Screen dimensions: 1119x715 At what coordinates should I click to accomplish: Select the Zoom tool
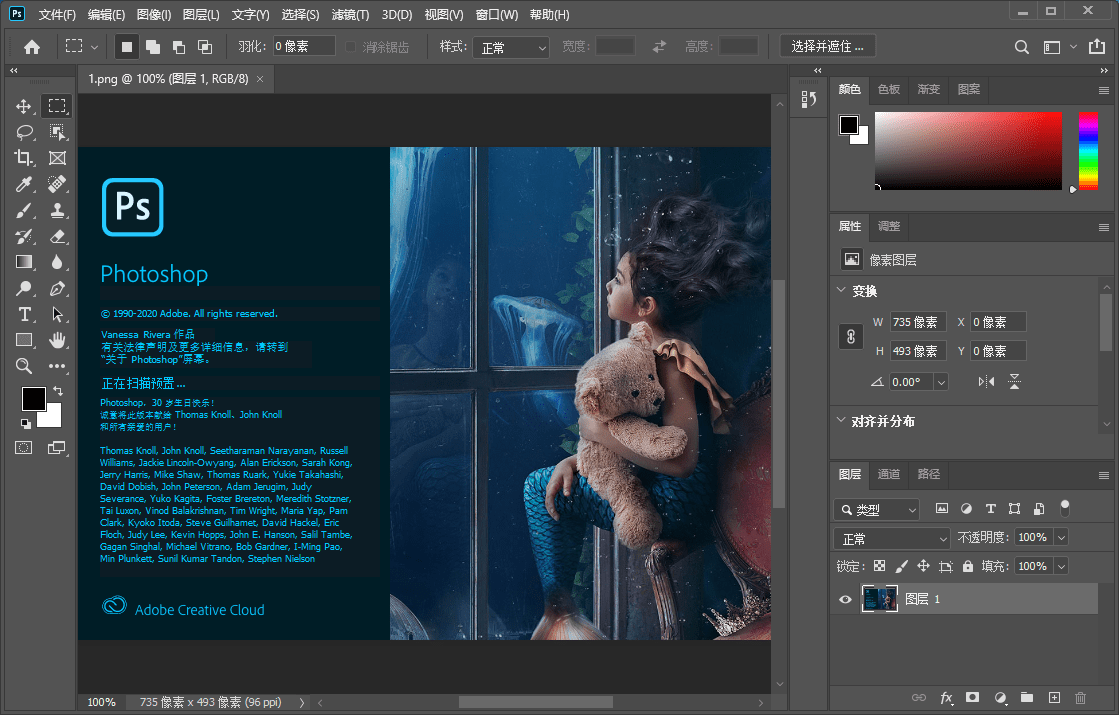[x=24, y=366]
